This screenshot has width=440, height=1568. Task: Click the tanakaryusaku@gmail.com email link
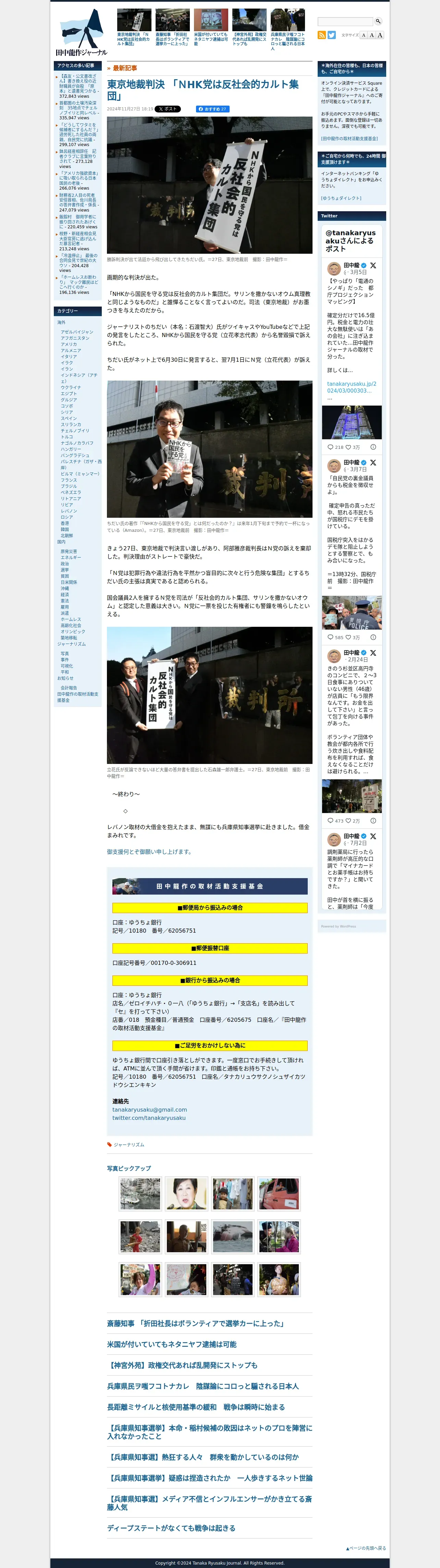pyautogui.click(x=150, y=1110)
